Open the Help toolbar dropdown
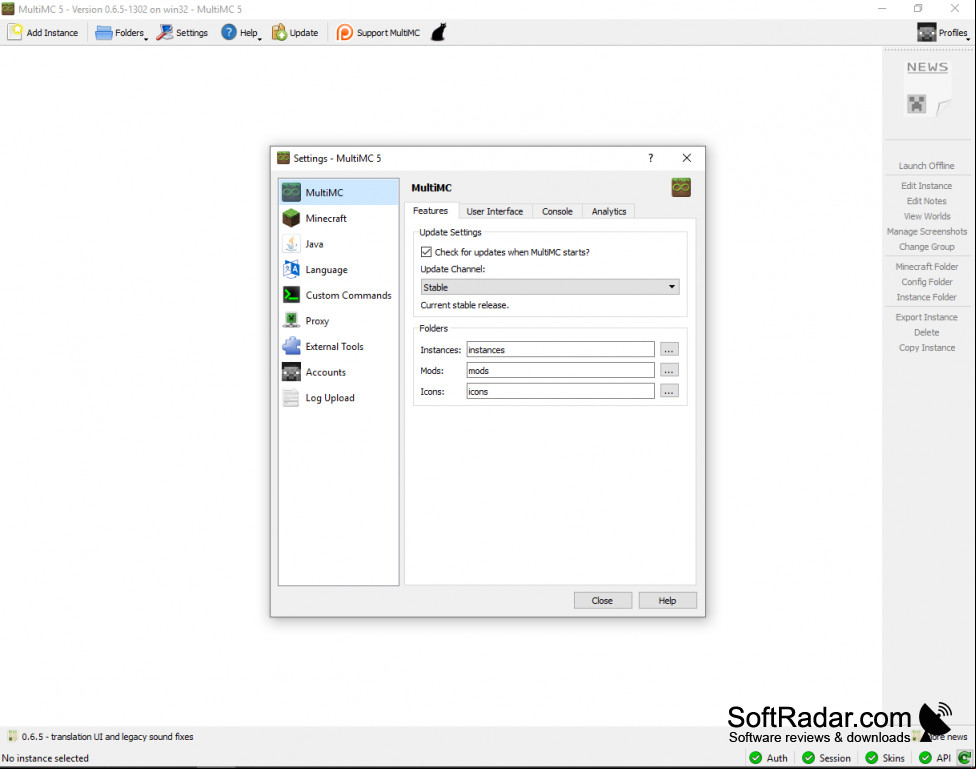 [x=241, y=32]
